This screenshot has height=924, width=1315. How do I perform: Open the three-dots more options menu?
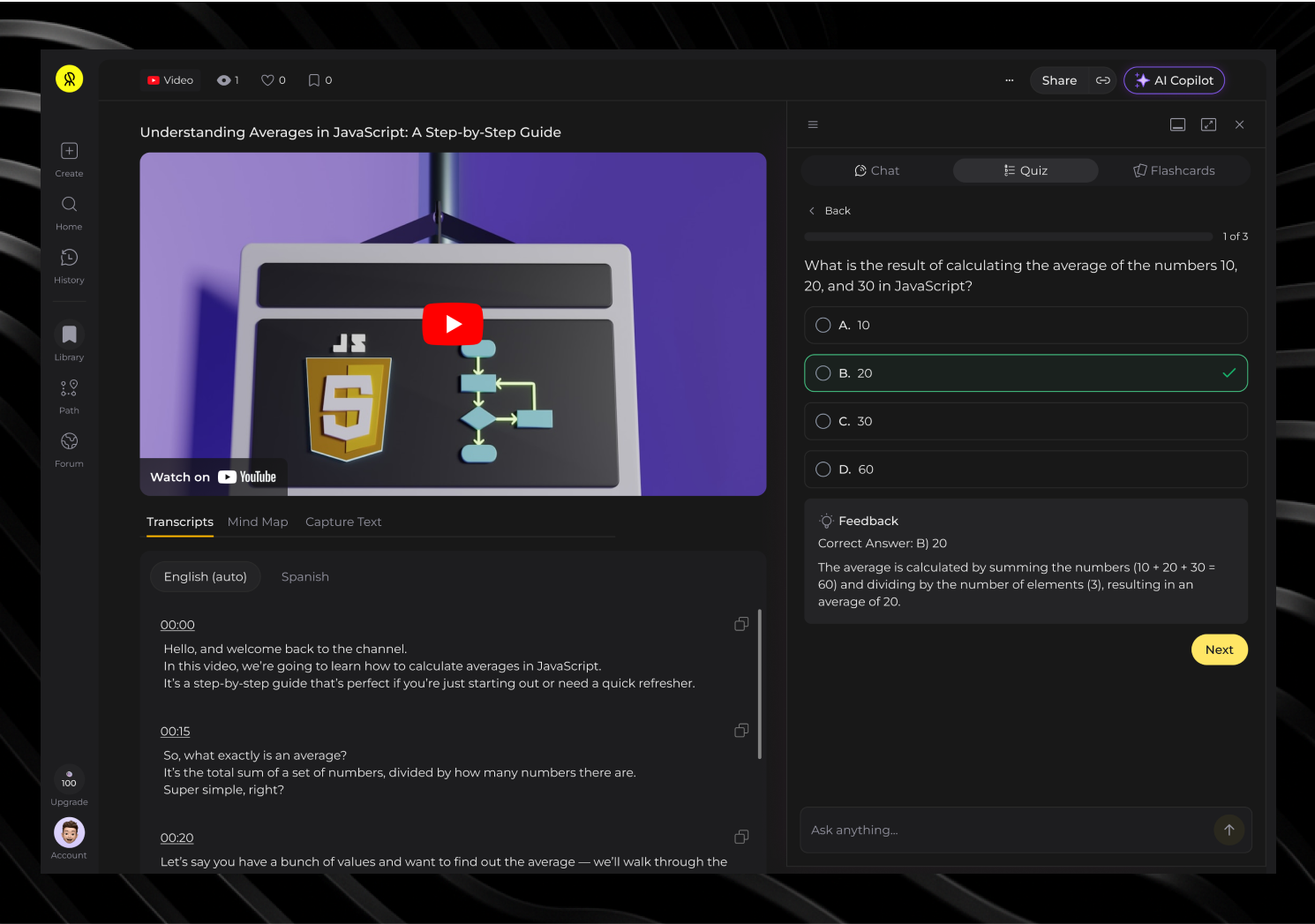point(1010,80)
